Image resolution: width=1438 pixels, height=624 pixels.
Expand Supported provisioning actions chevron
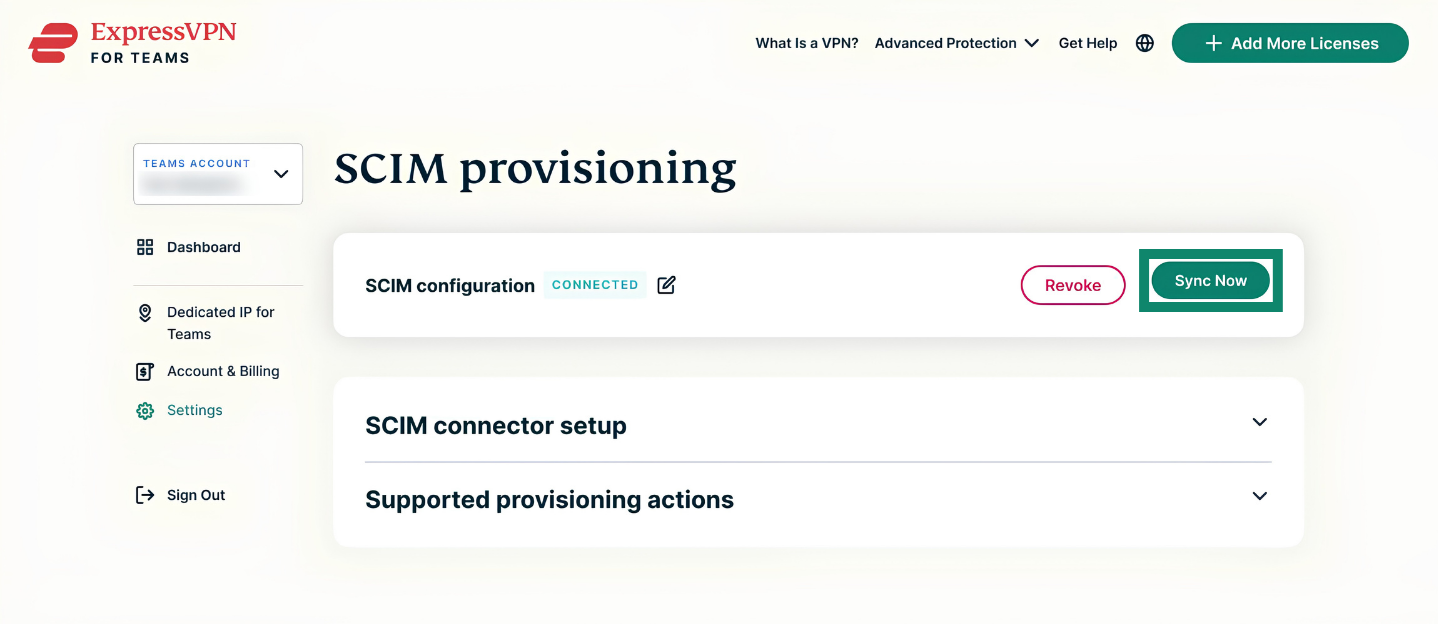point(1260,496)
